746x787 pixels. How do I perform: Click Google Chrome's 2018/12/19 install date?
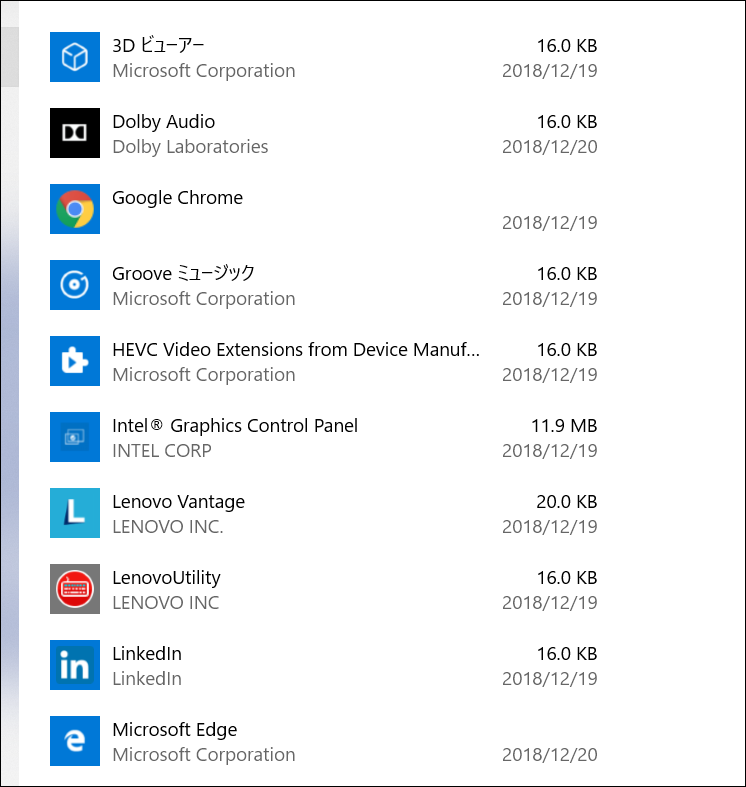pyautogui.click(x=550, y=223)
